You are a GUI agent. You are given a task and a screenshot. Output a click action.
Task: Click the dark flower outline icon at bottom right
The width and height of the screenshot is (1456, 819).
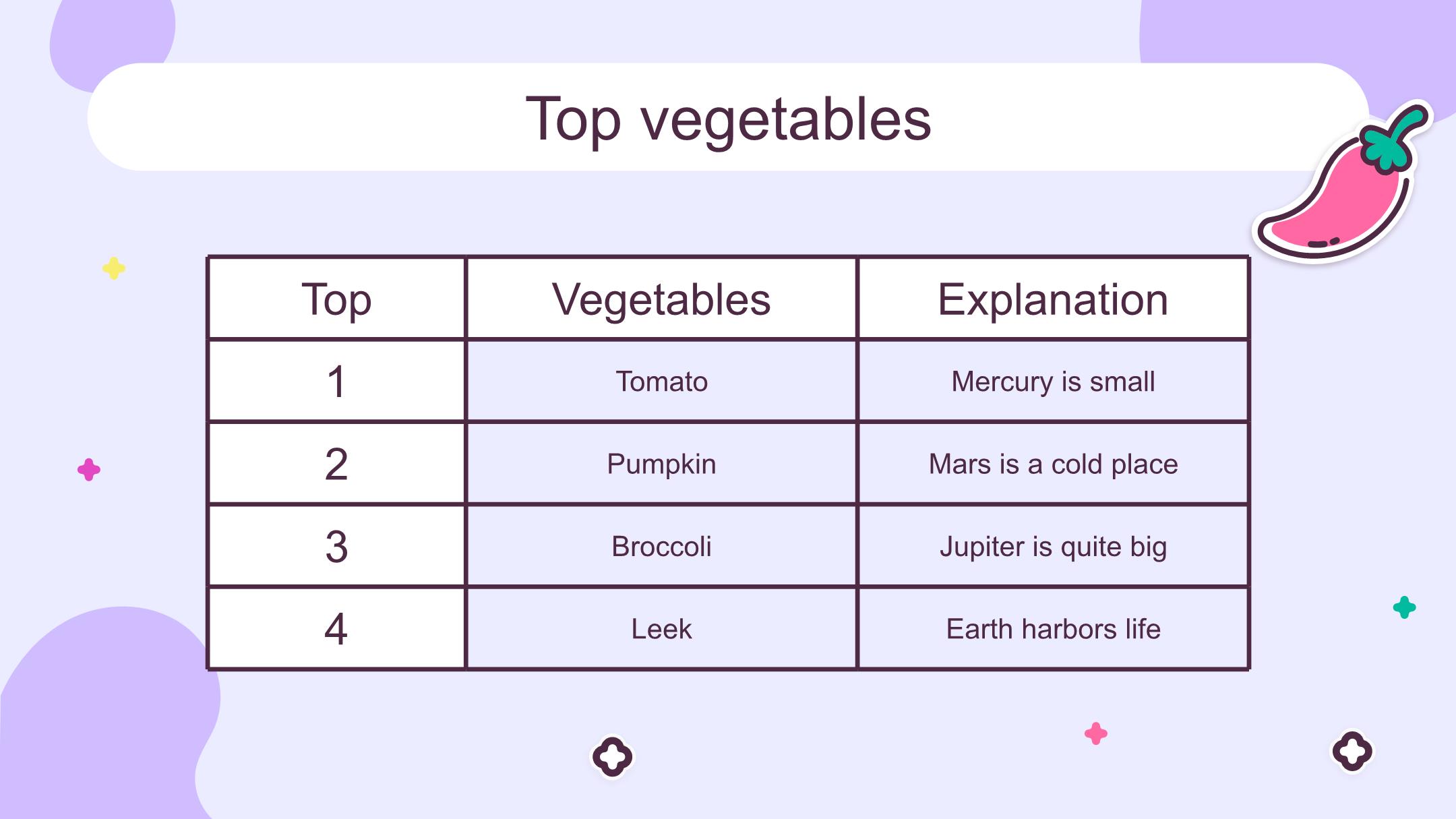1352,751
